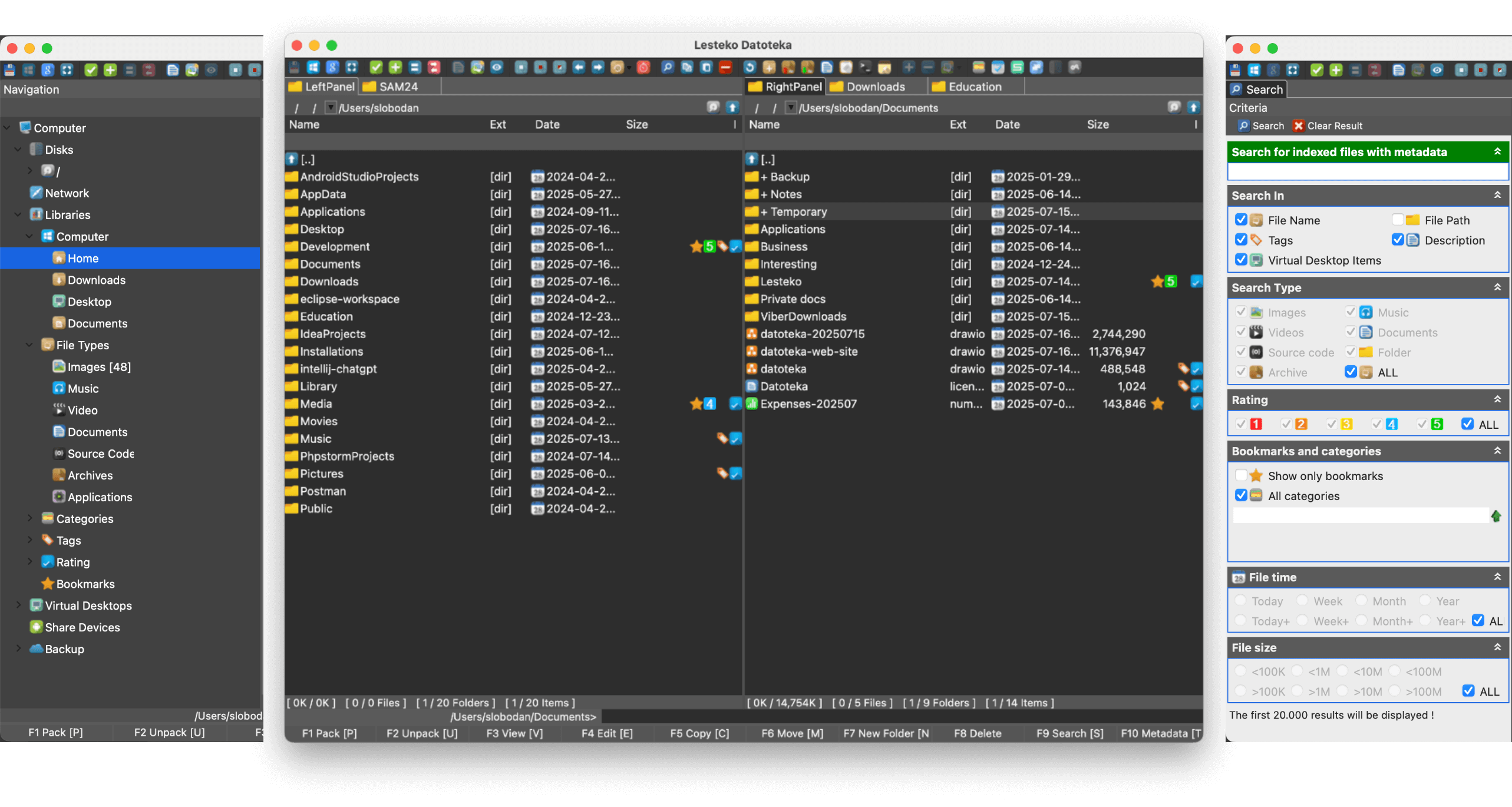Click the green plus icon in main toolbar
This screenshot has width=1512, height=807.
[395, 67]
